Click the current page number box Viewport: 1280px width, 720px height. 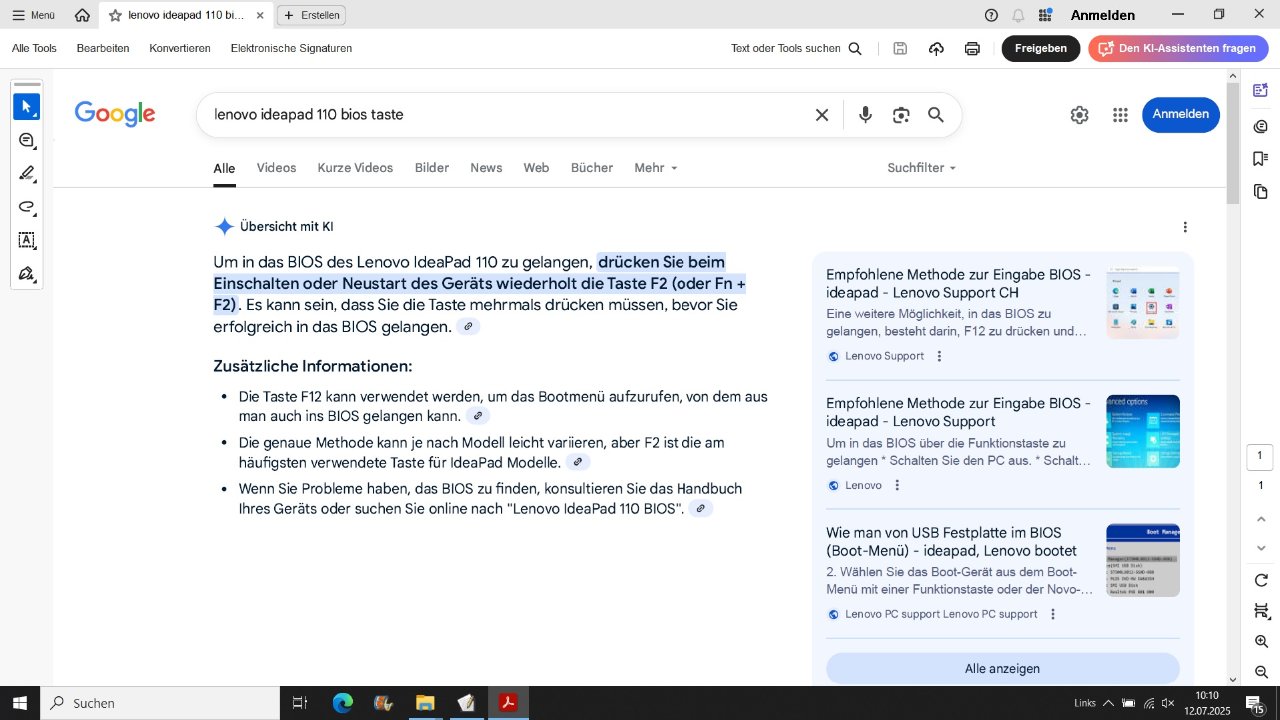(1260, 456)
